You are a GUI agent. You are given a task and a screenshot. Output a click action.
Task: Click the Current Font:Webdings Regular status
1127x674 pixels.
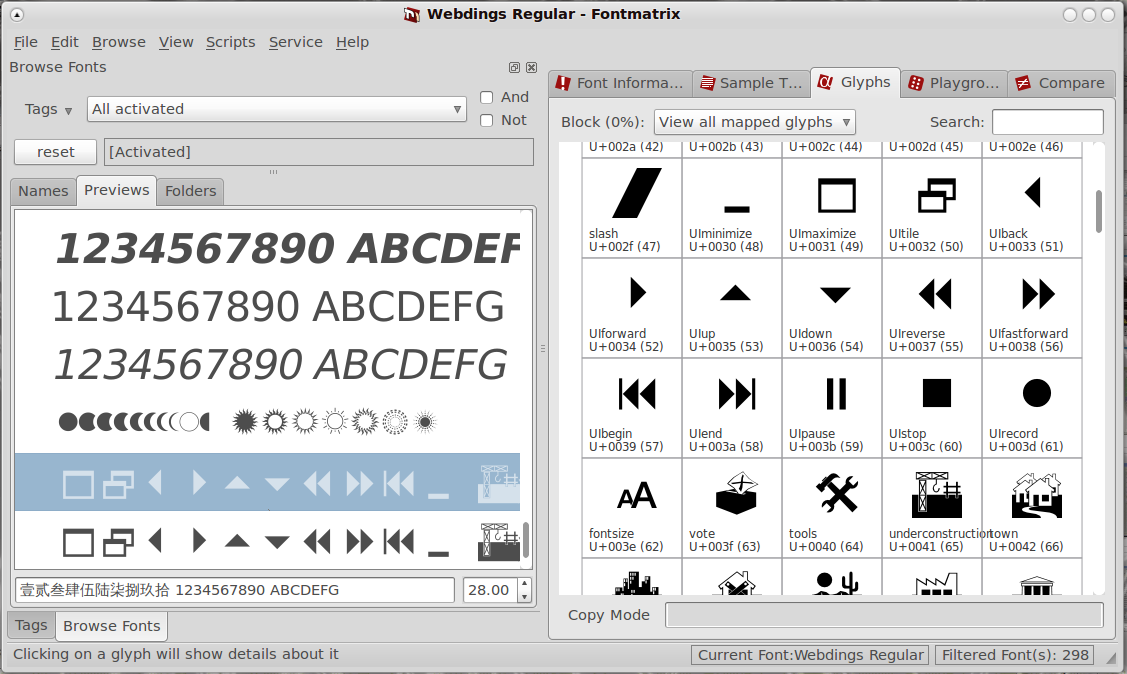coord(810,655)
